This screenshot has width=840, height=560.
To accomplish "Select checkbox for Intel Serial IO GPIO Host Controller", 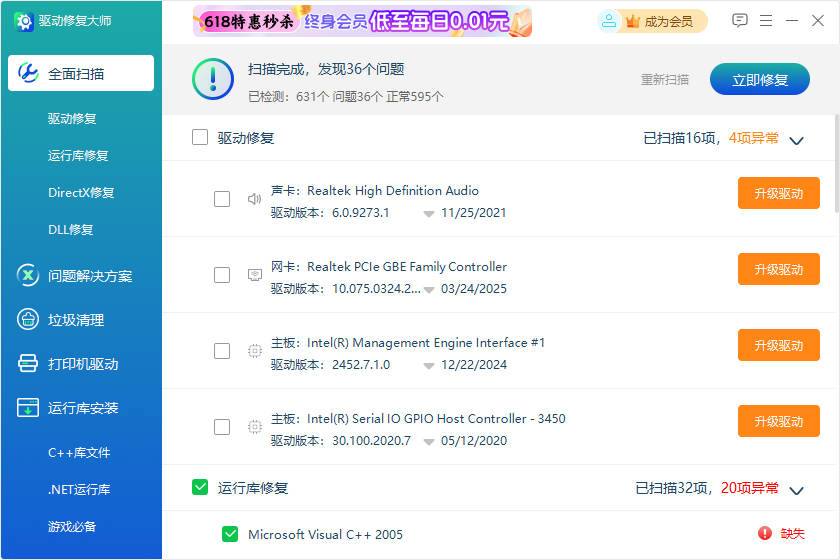I will point(222,427).
